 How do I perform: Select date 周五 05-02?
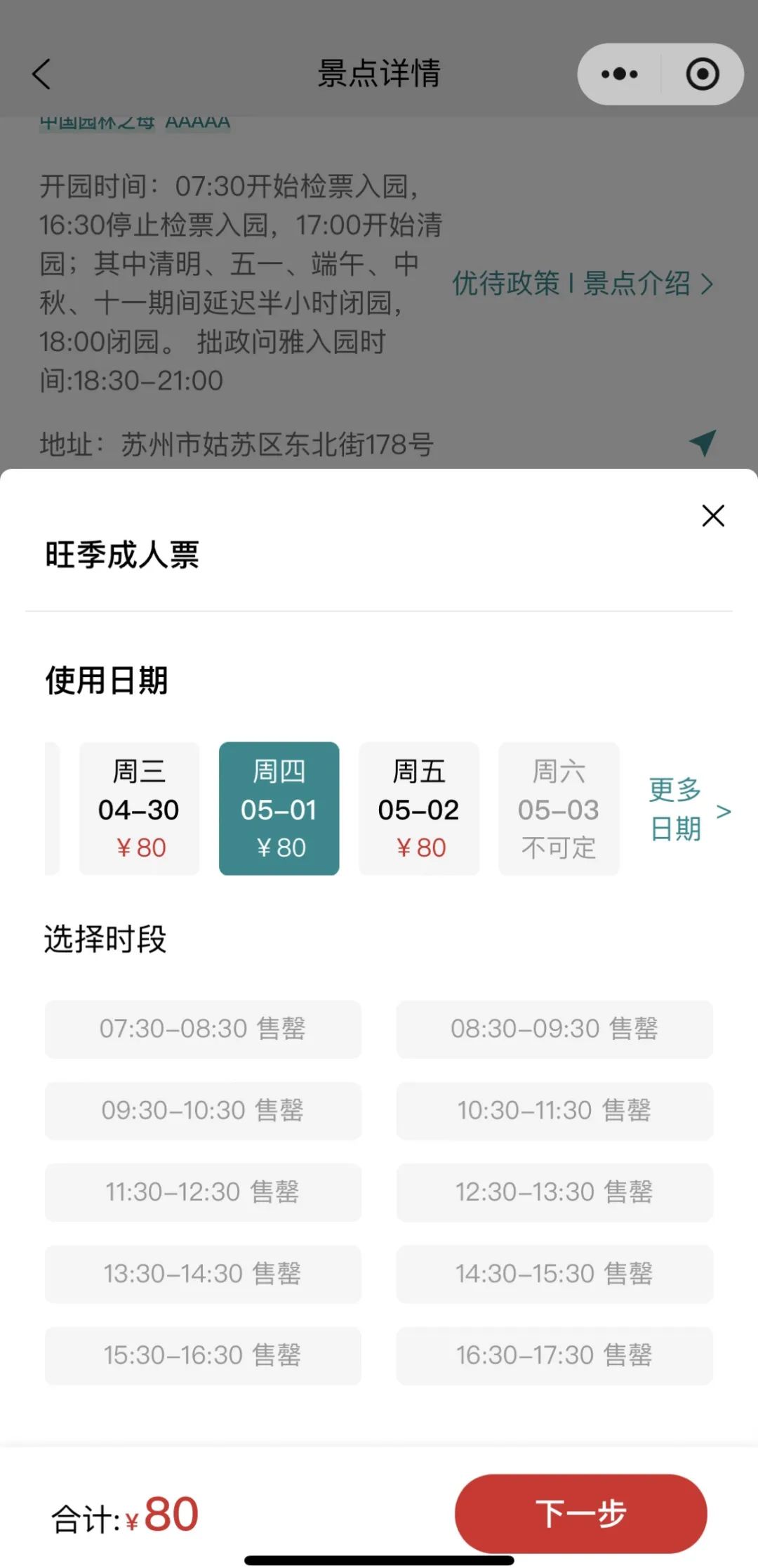418,808
